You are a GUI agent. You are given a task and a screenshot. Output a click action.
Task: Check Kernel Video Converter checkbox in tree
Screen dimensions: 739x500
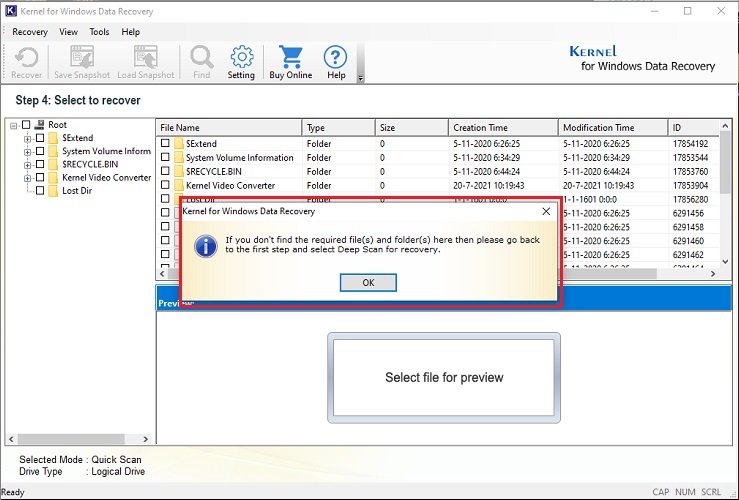(x=40, y=178)
